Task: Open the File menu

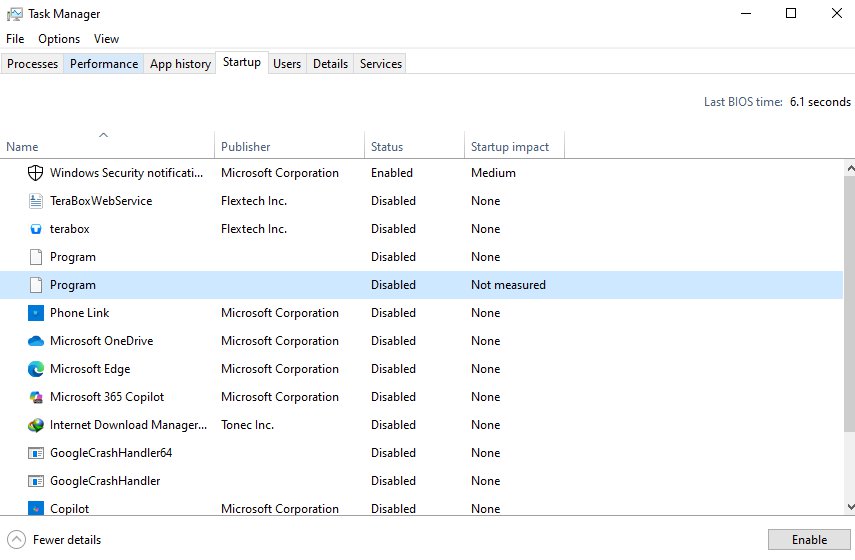Action: pos(15,39)
